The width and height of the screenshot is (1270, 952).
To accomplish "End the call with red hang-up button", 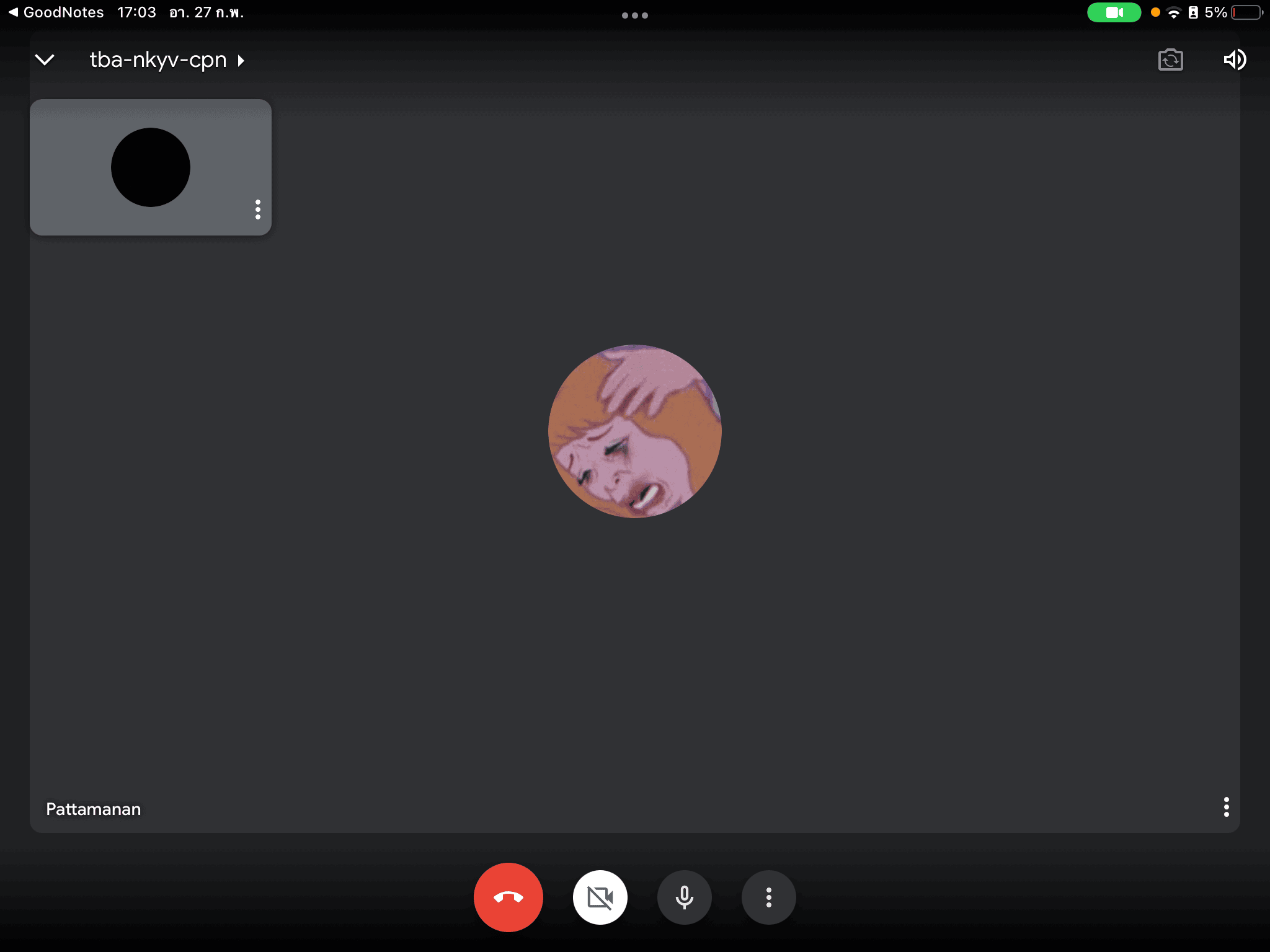I will coord(508,897).
